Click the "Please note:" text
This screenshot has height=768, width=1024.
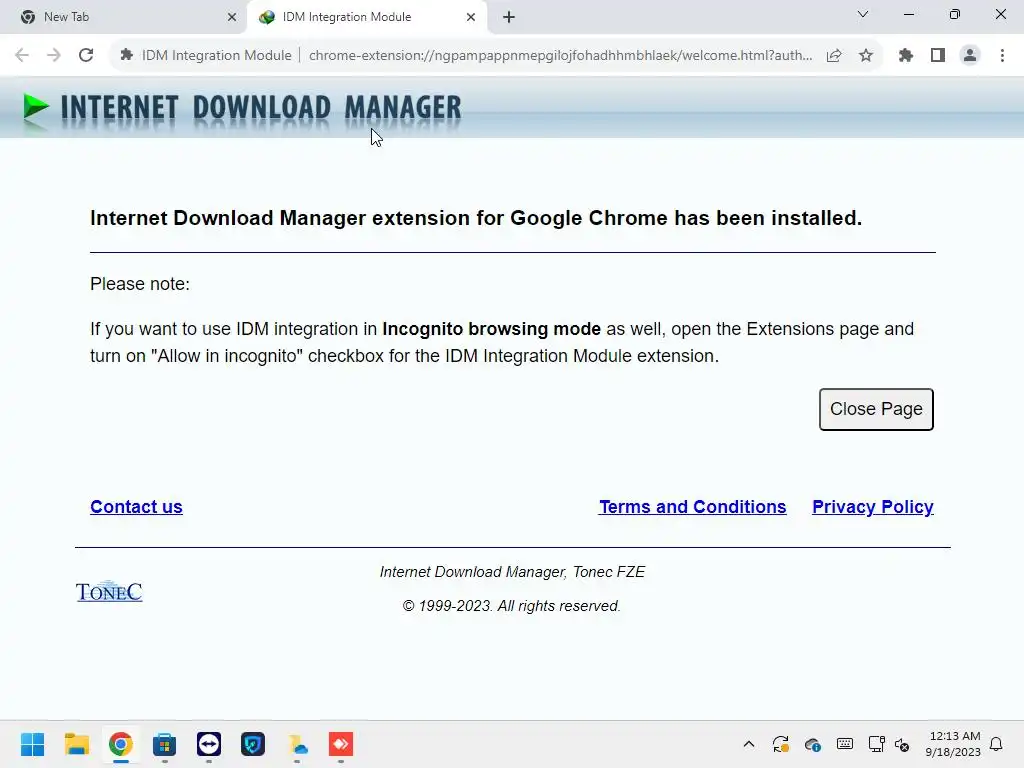click(x=140, y=284)
